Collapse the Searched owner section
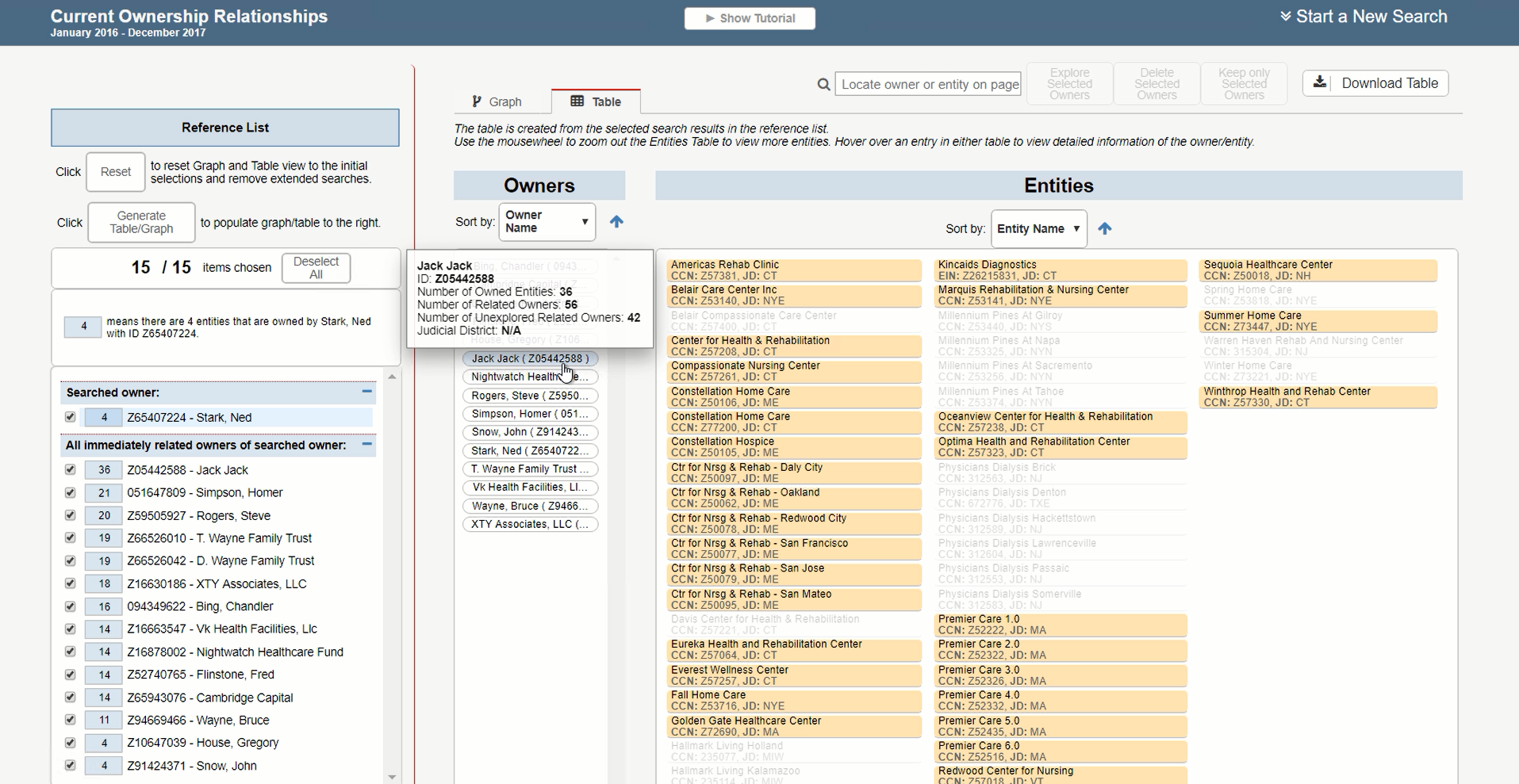 click(x=366, y=392)
